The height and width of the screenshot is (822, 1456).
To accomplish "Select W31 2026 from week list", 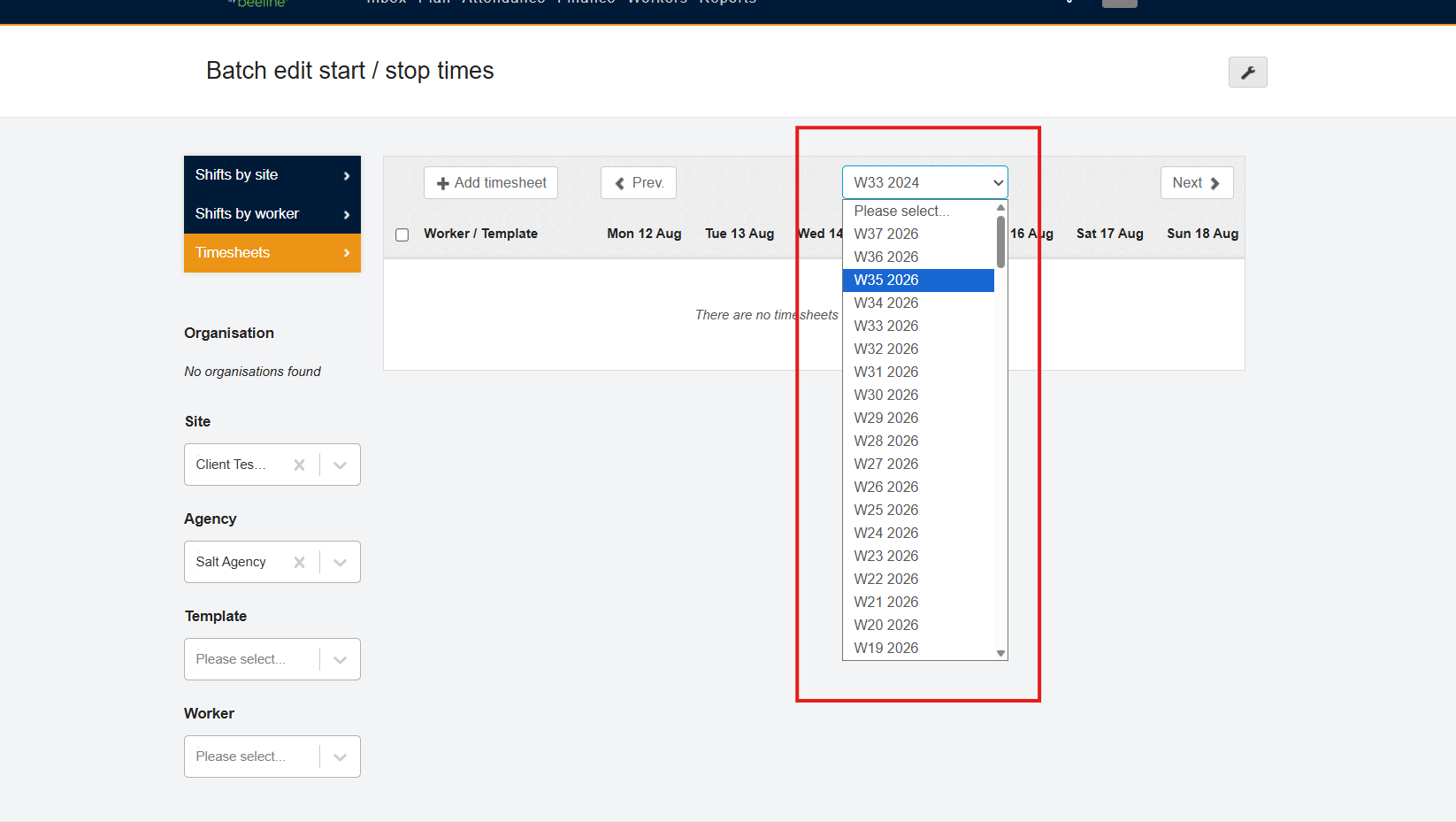I will coord(918,372).
